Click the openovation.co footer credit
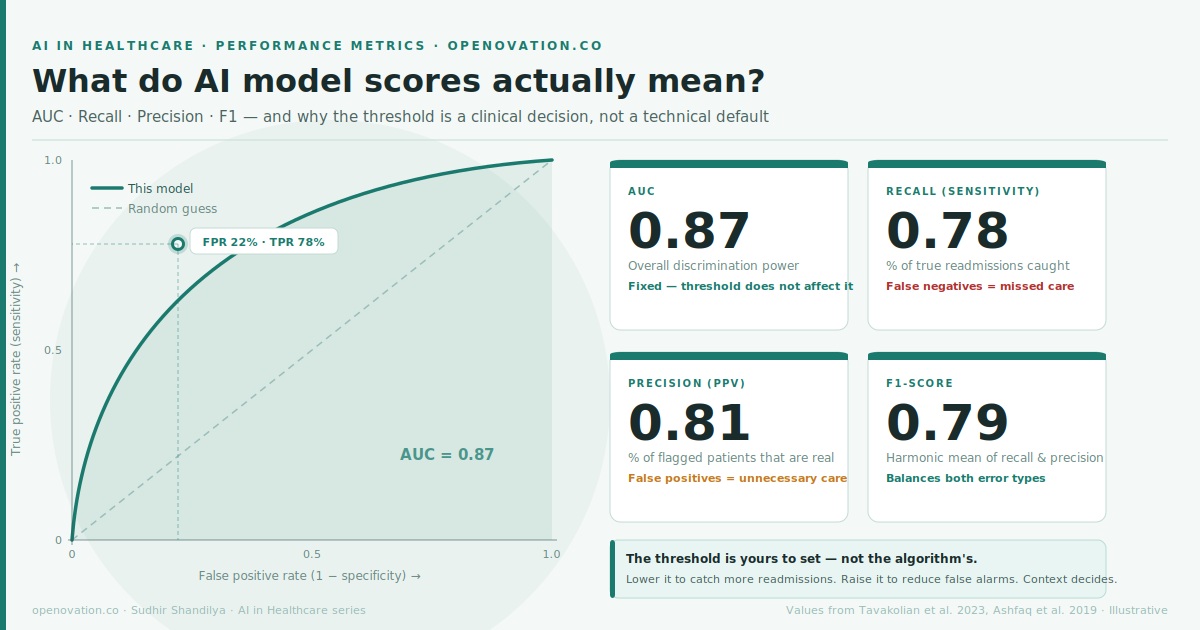 199,610
